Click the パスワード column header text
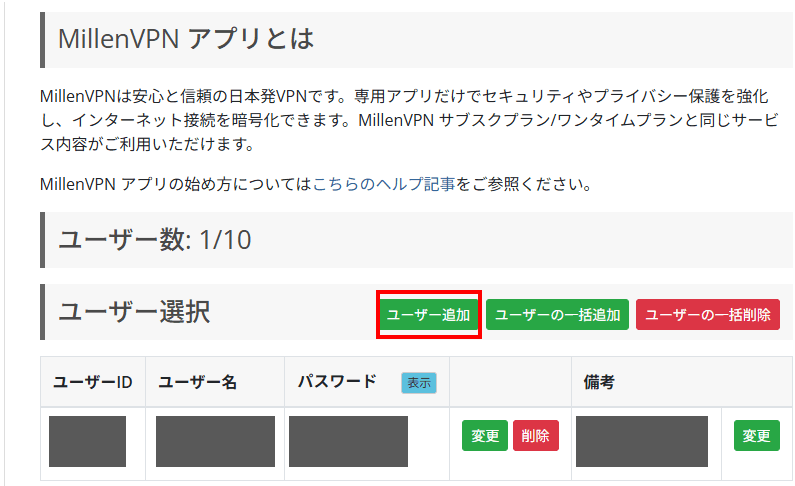Screen dimensions: 795x486 point(337,381)
